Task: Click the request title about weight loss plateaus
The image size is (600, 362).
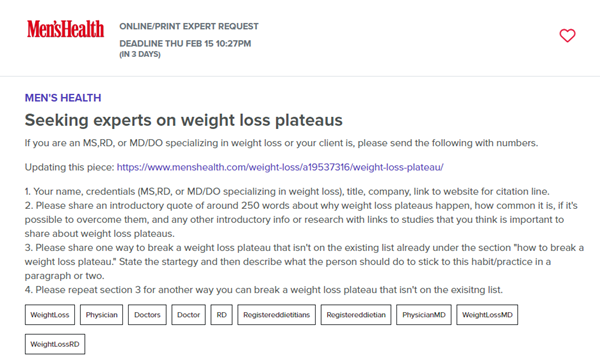Action: (184, 120)
